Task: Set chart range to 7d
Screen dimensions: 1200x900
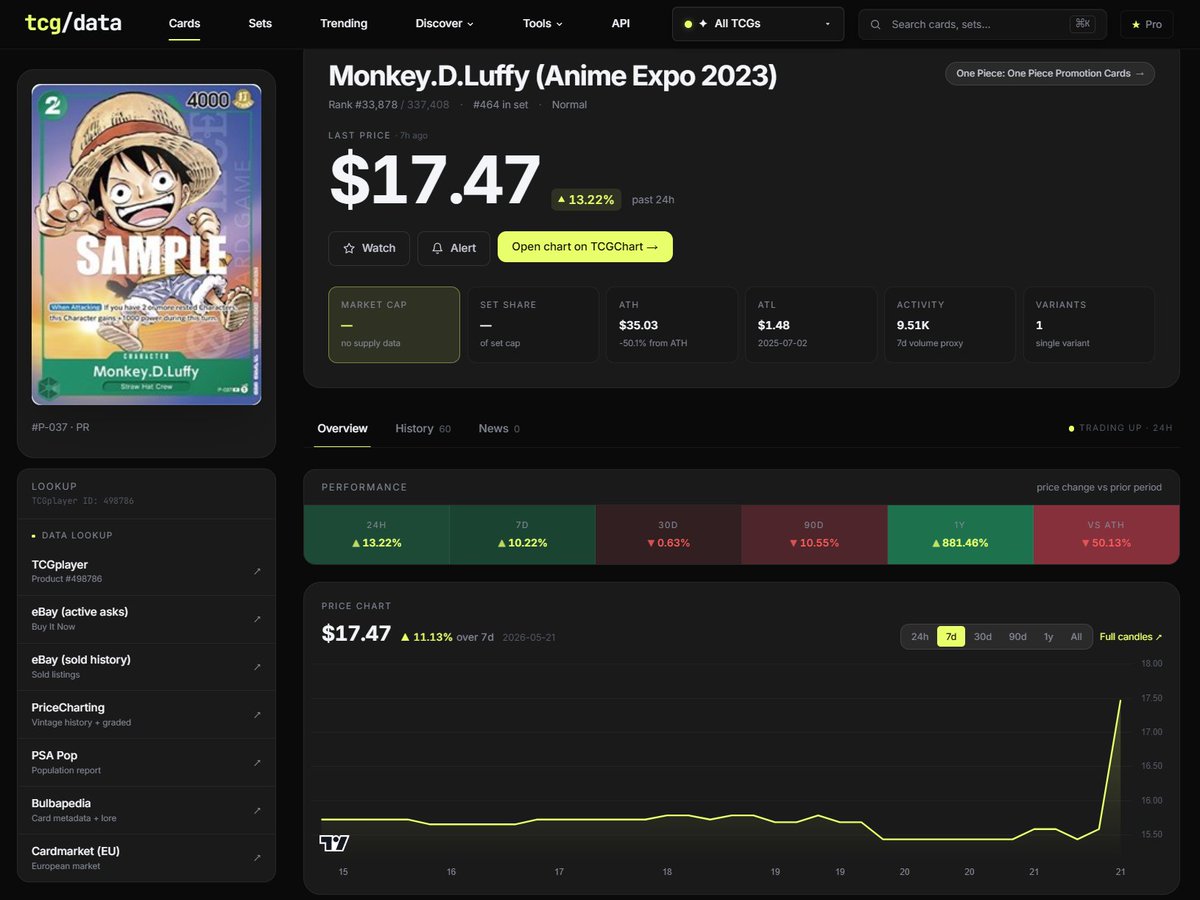Action: 951,637
